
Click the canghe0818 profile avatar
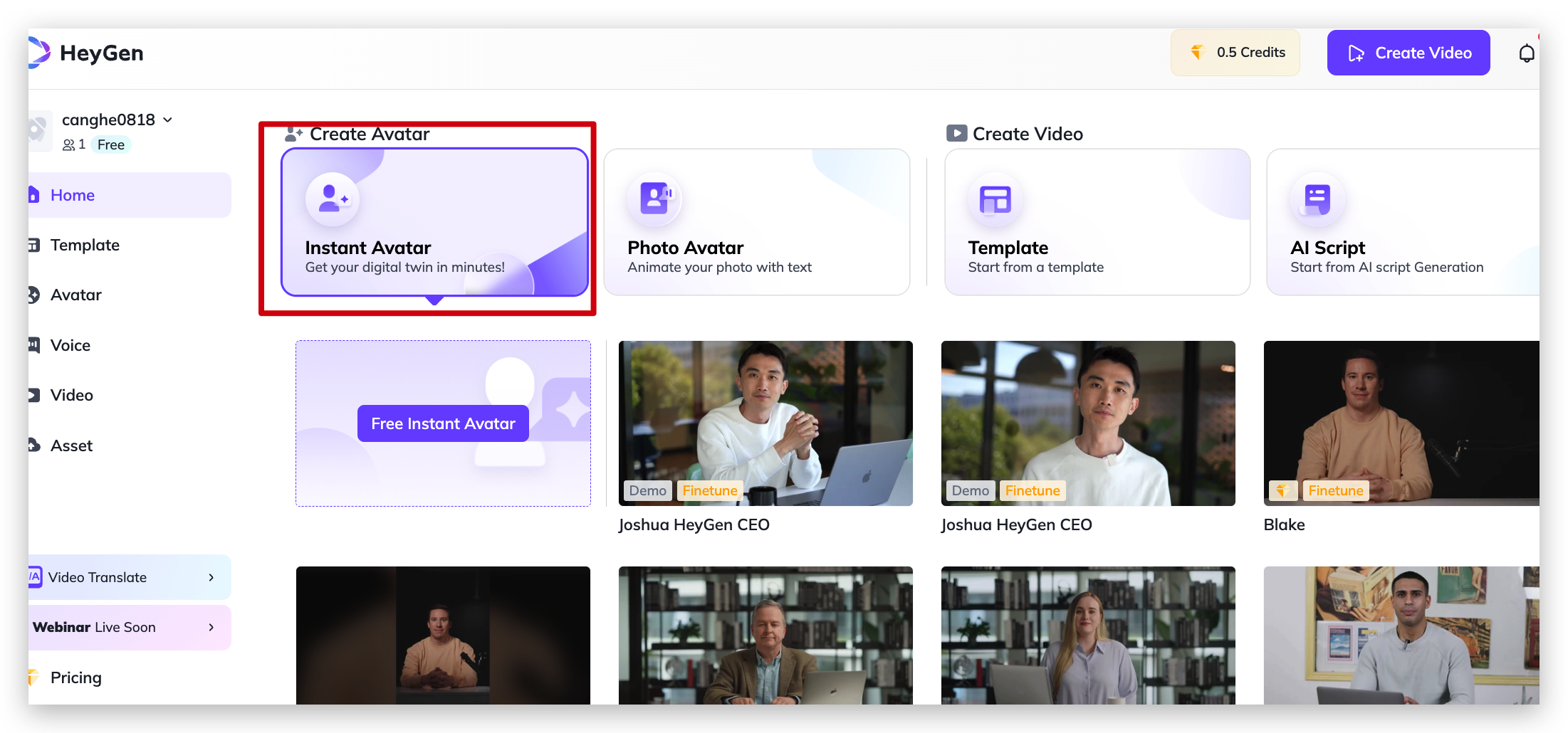[x=40, y=131]
